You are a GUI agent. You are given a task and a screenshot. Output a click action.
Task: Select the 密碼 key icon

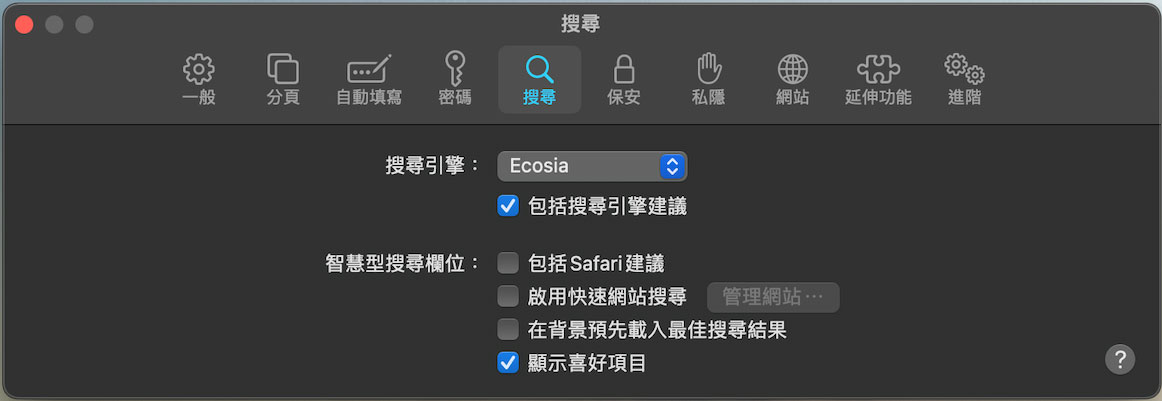(x=454, y=69)
